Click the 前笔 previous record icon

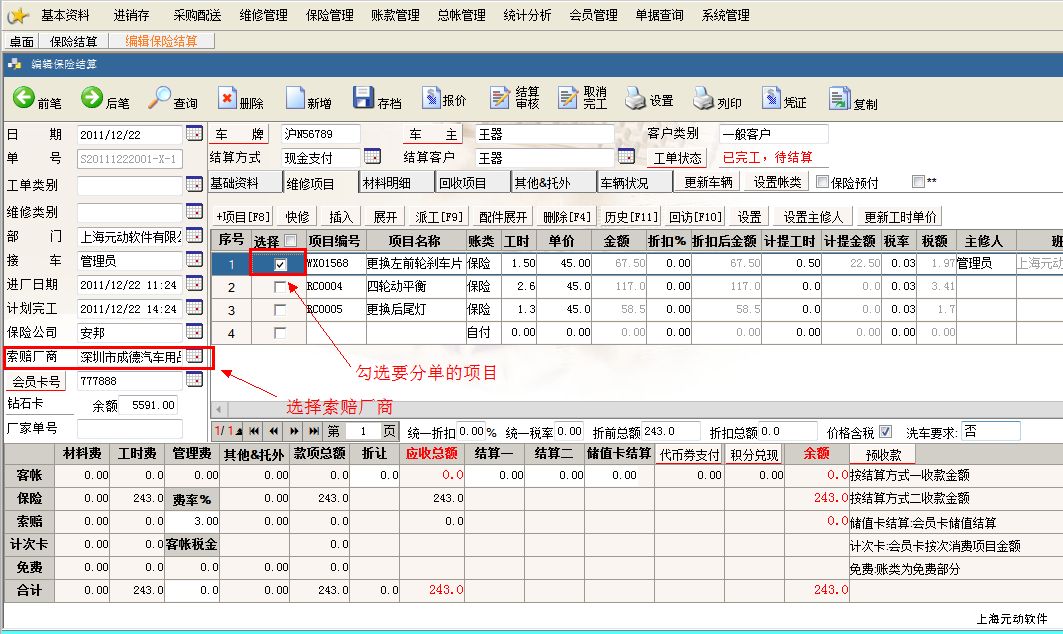24,98
